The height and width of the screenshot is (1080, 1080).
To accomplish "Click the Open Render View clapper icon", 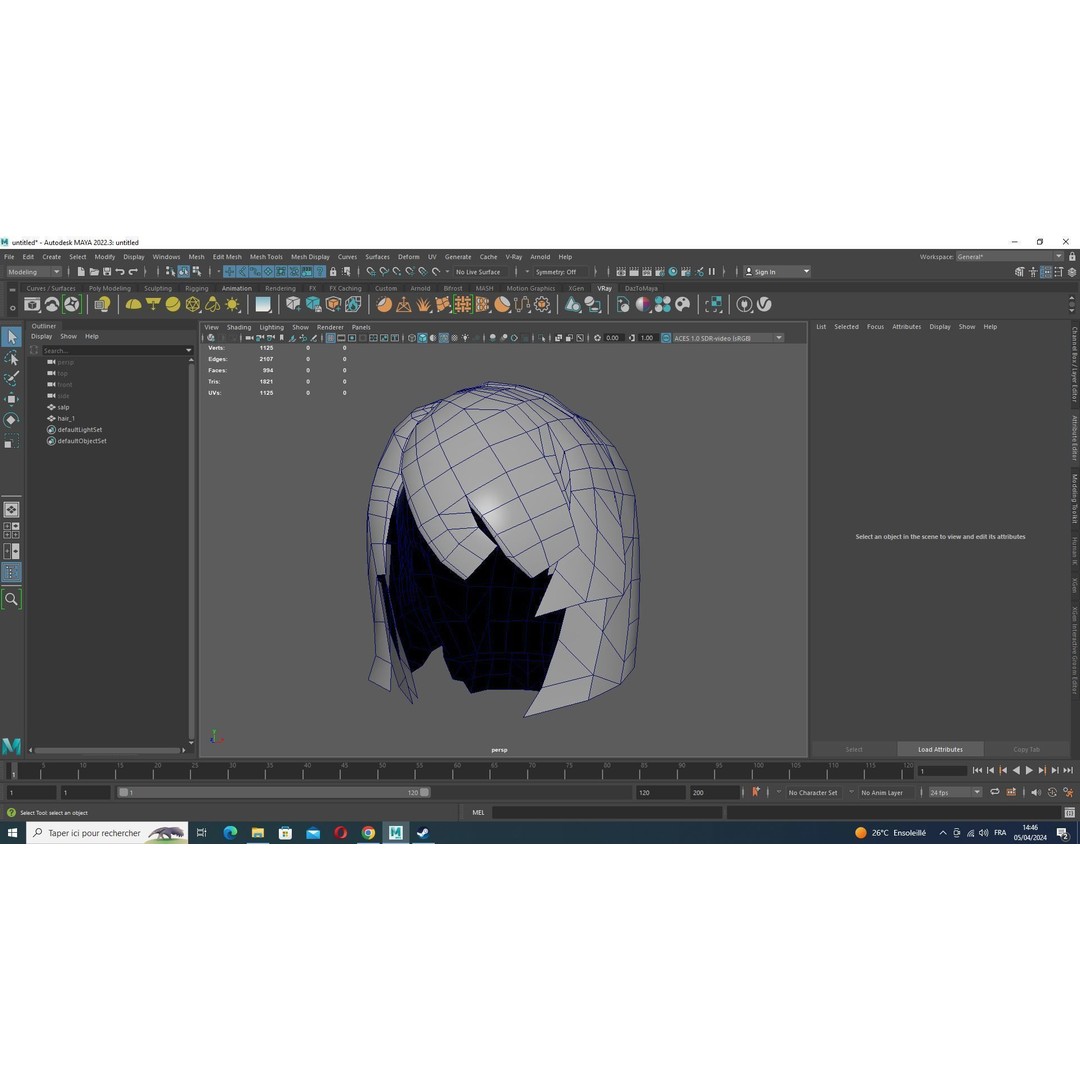I will pyautogui.click(x=621, y=271).
